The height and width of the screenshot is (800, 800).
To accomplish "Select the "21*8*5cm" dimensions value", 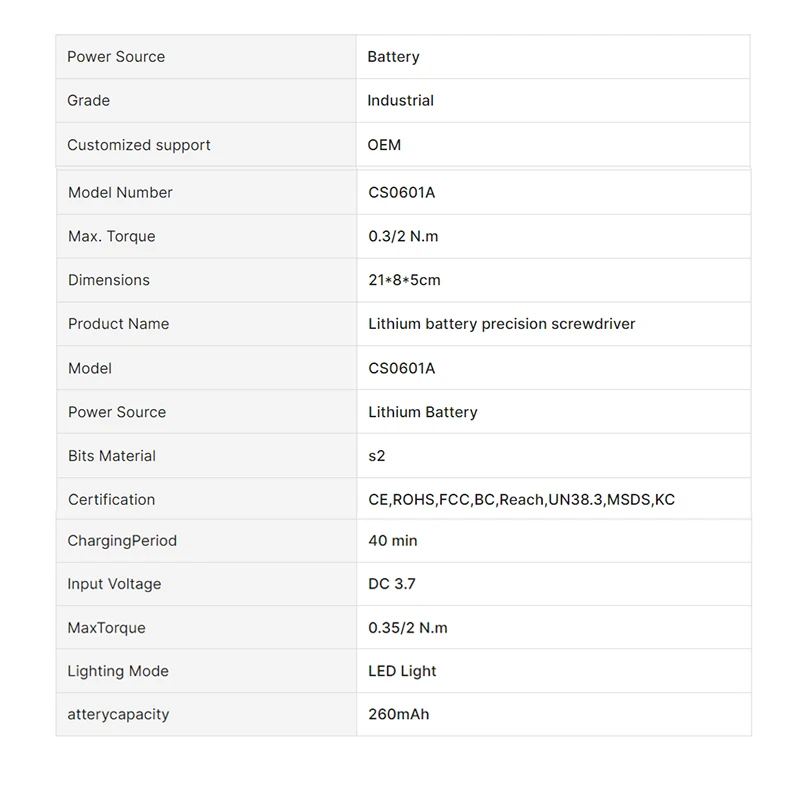I will click(404, 280).
